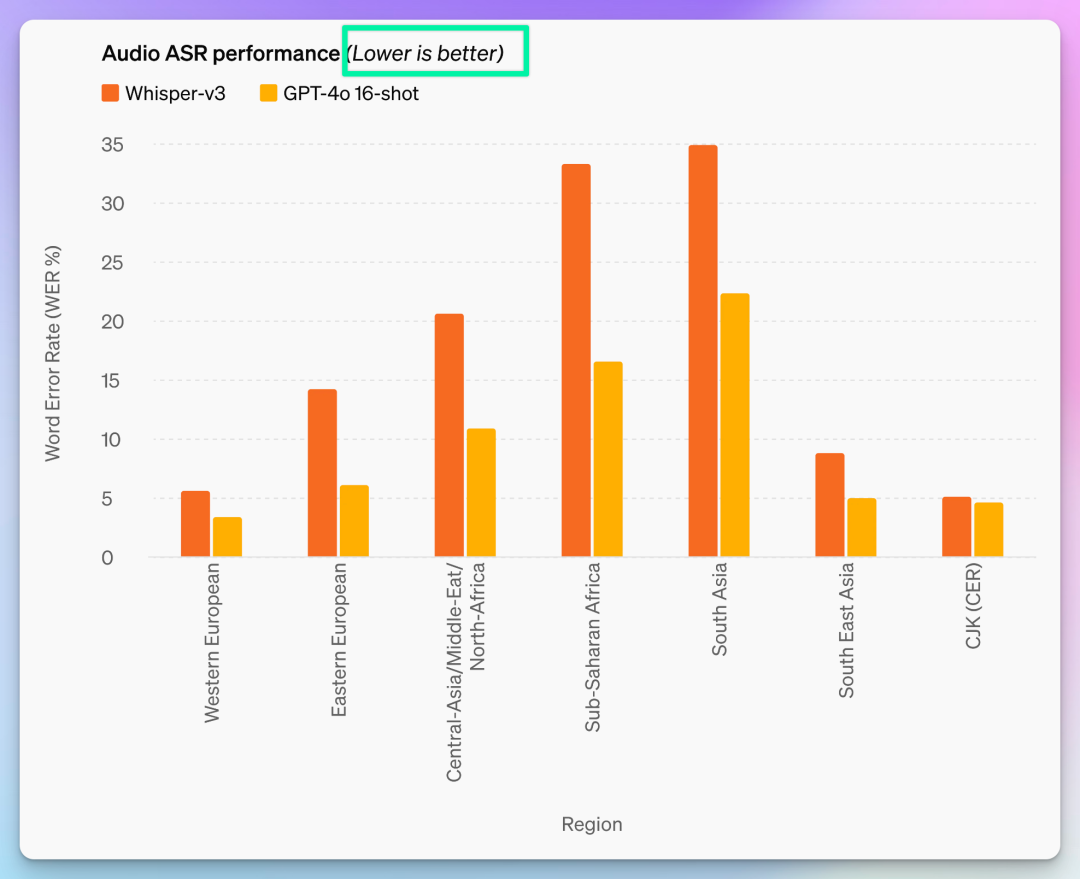Viewport: 1080px width, 879px height.
Task: Toggle the Whisper-v3 legend label
Action: (x=175, y=94)
